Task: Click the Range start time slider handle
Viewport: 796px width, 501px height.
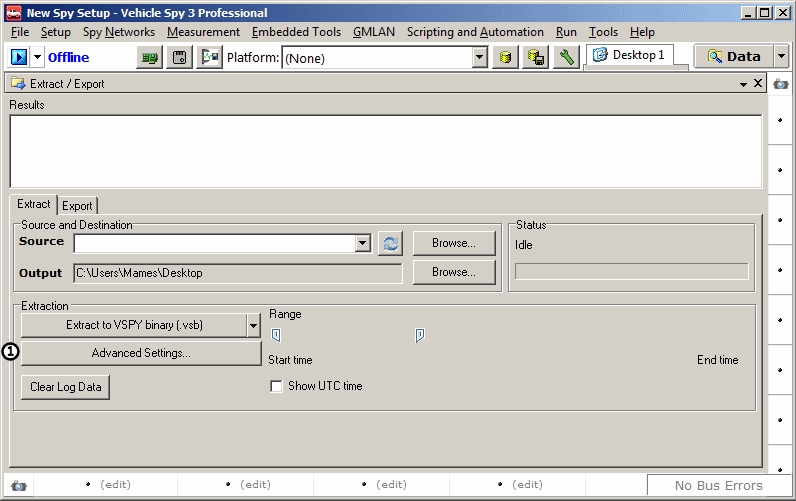Action: click(x=276, y=335)
